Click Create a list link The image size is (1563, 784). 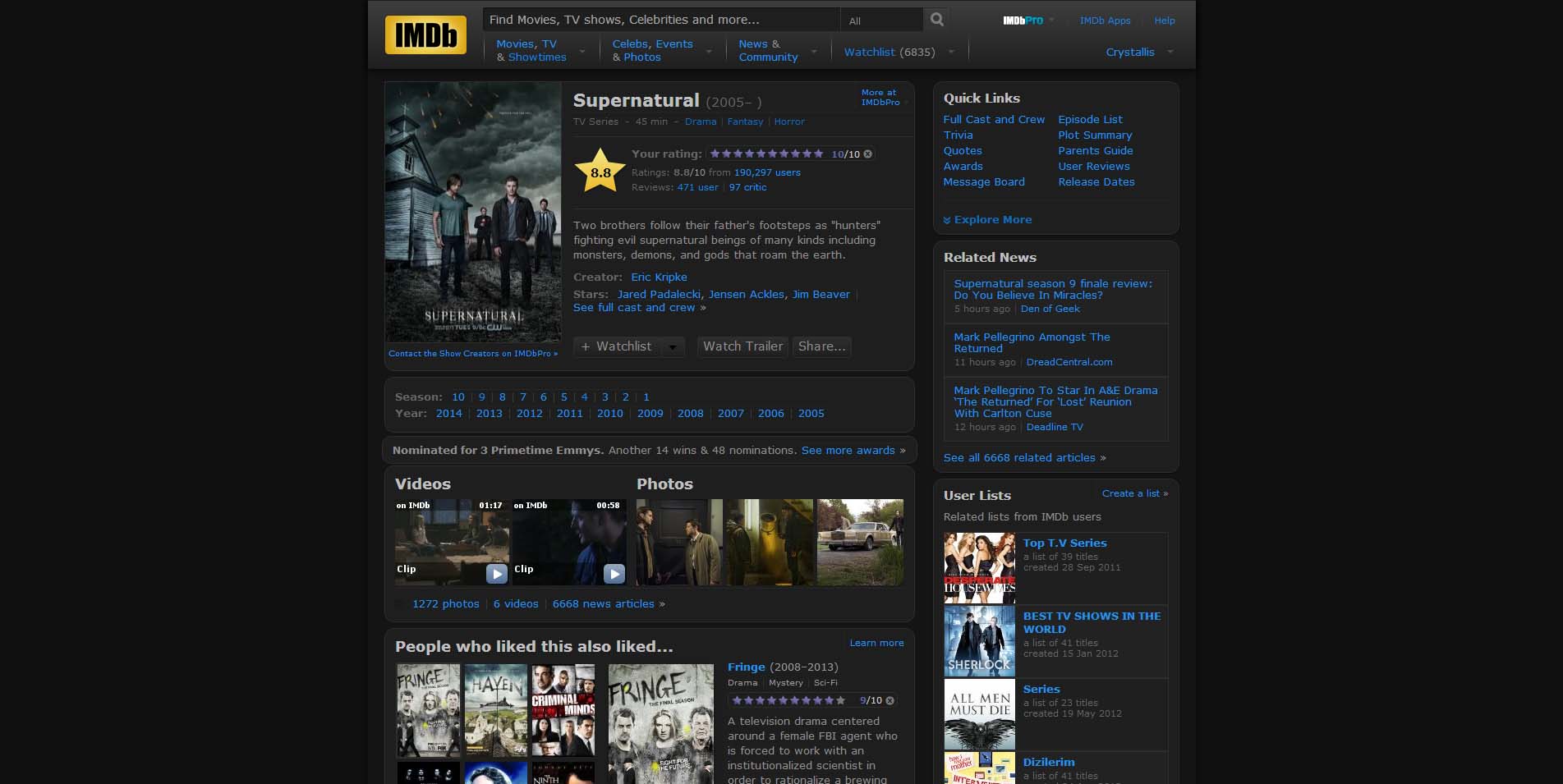(1130, 493)
